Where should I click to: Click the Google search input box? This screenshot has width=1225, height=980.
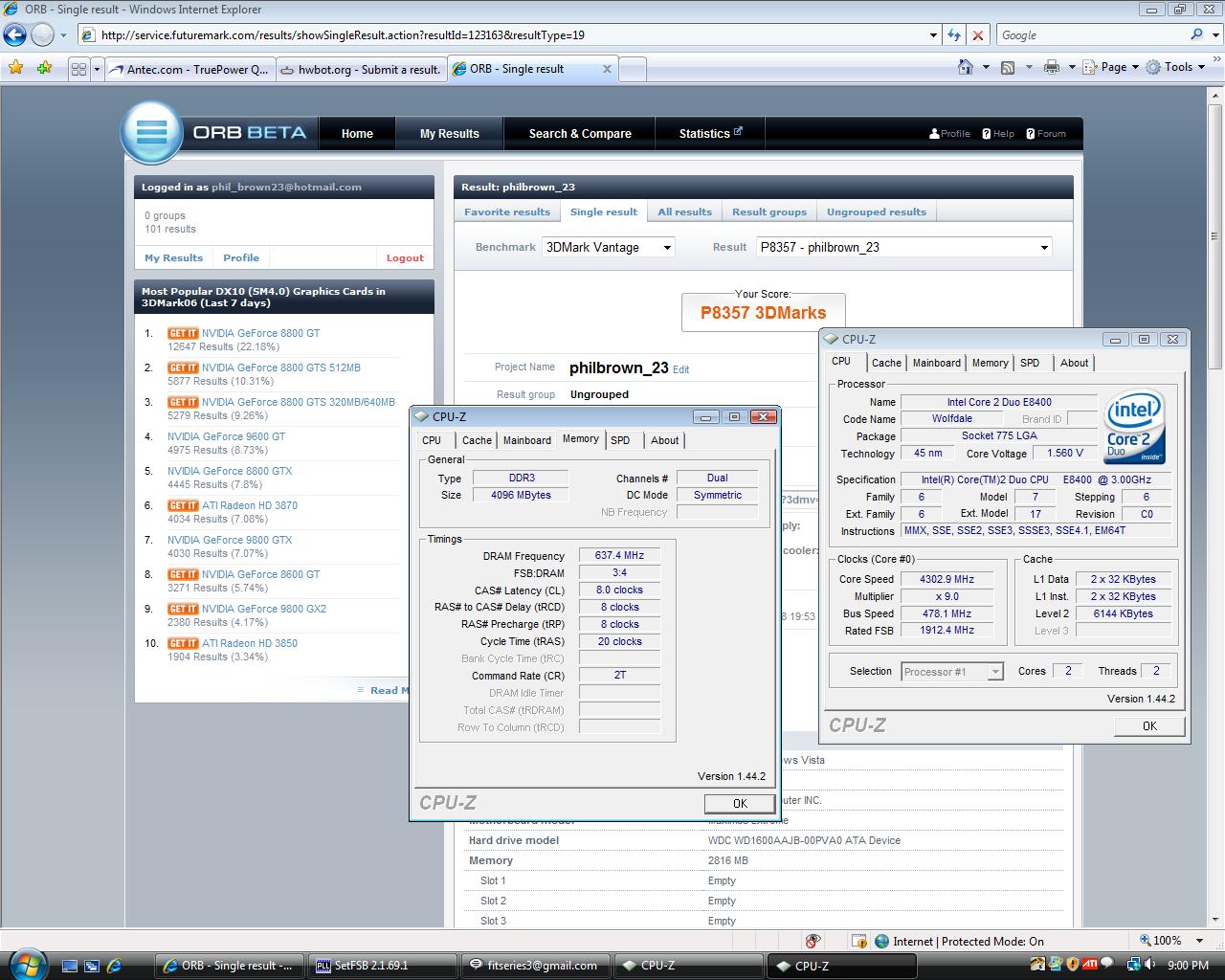pyautogui.click(x=1091, y=34)
